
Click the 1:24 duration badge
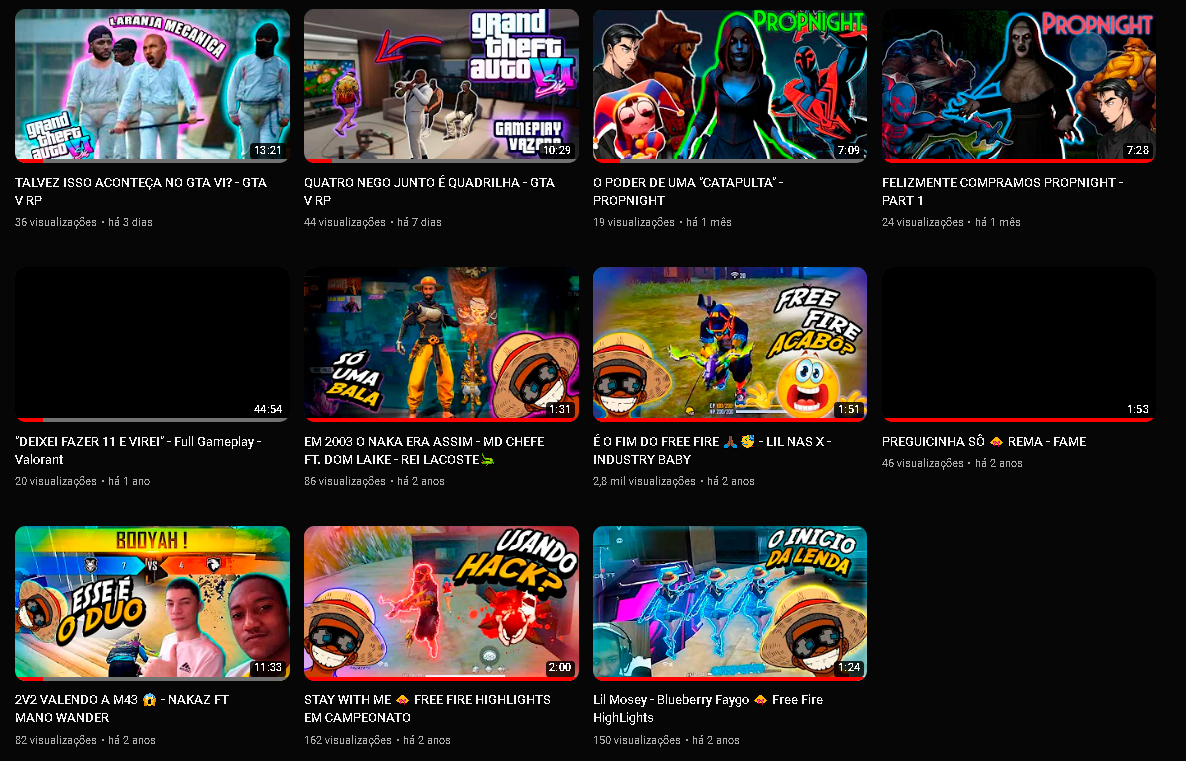tap(849, 667)
